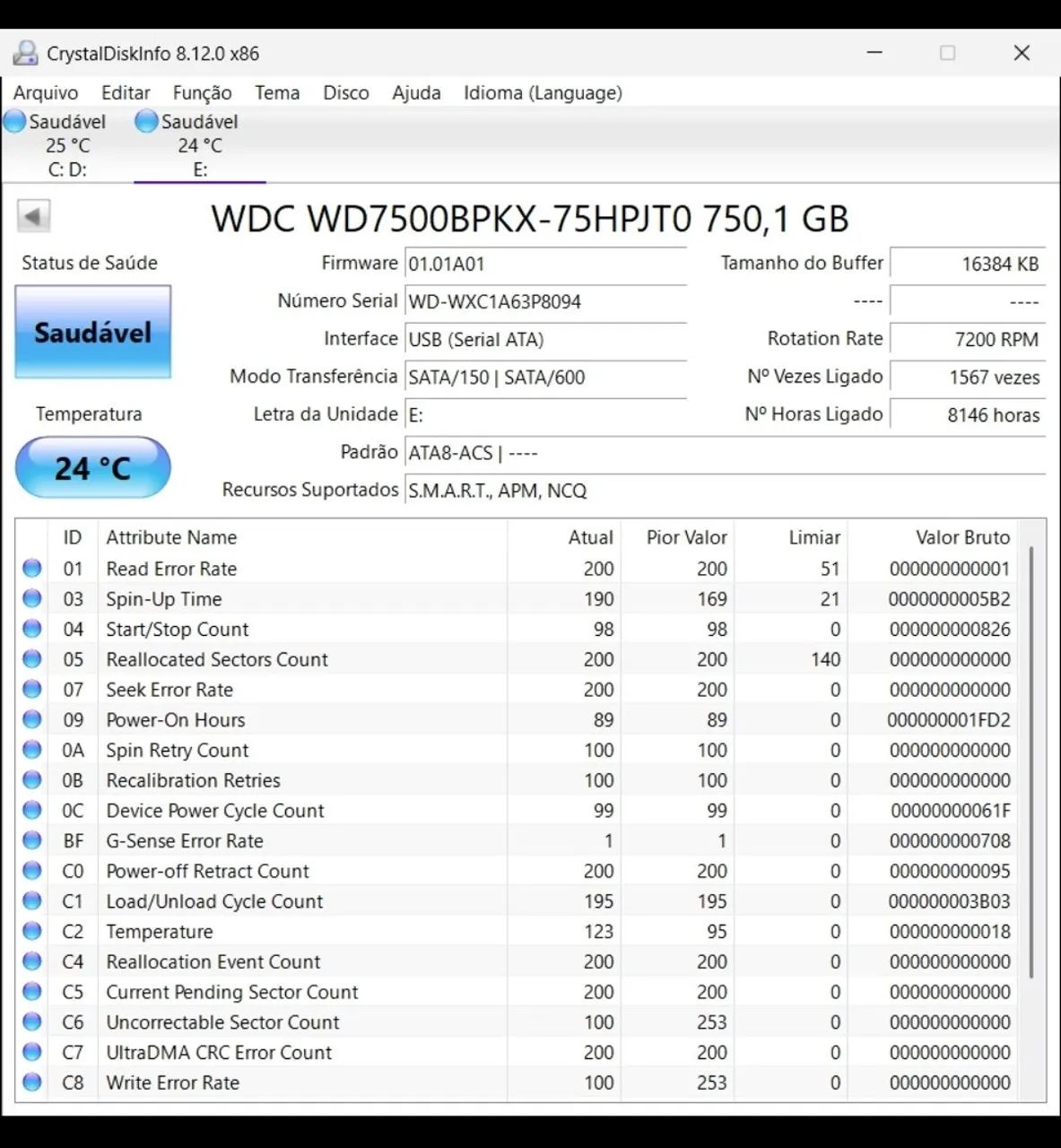The height and width of the screenshot is (1148, 1061).
Task: Click the status orb of Reallocated Sectors Count row
Action: tap(32, 659)
